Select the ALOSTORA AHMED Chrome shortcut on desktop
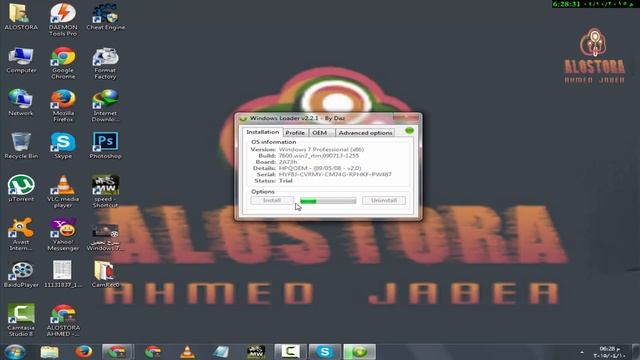 63,320
